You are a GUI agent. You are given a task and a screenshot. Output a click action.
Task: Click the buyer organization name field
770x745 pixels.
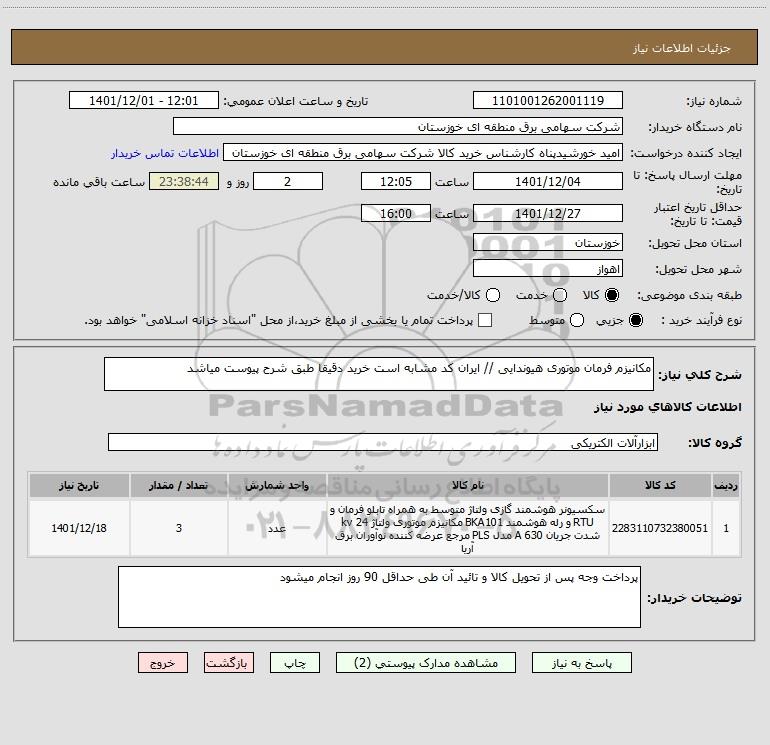[x=398, y=126]
